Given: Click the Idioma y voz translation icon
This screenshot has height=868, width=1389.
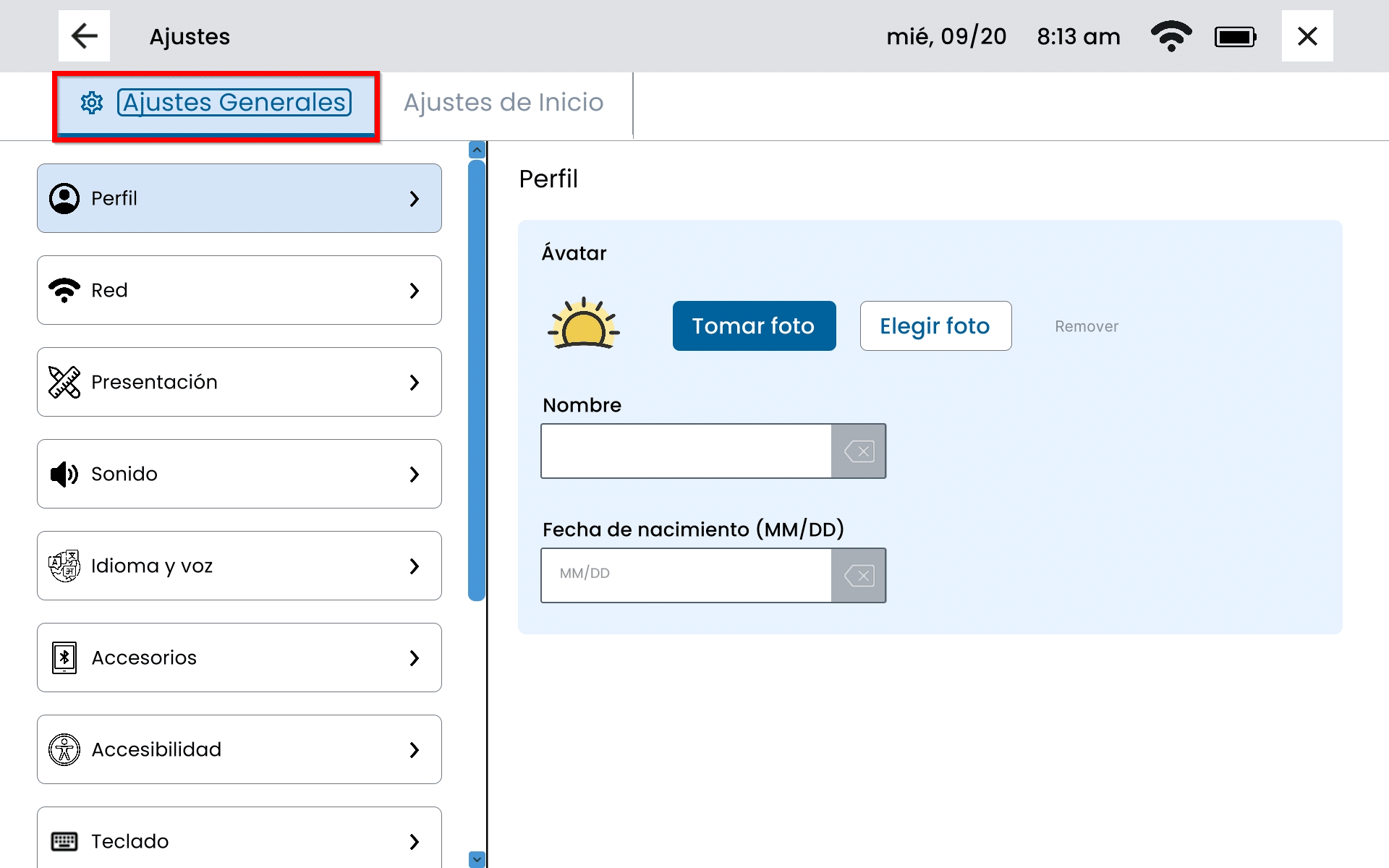Looking at the screenshot, I should pos(64,566).
